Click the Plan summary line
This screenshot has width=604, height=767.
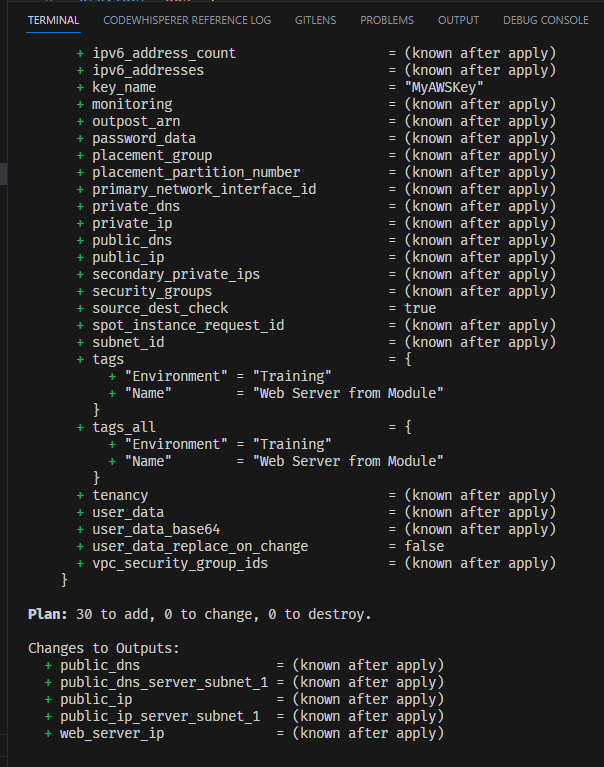200,614
